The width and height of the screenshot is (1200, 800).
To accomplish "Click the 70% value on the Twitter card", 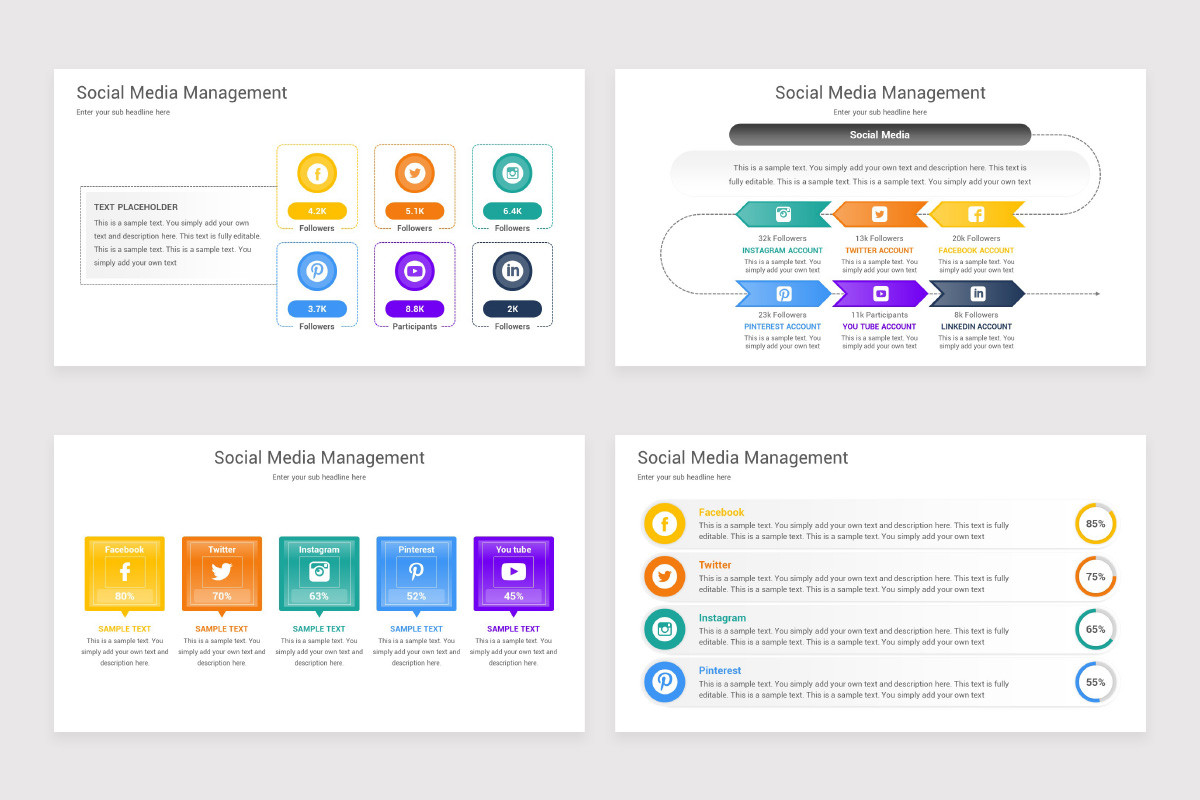I will pyautogui.click(x=222, y=596).
